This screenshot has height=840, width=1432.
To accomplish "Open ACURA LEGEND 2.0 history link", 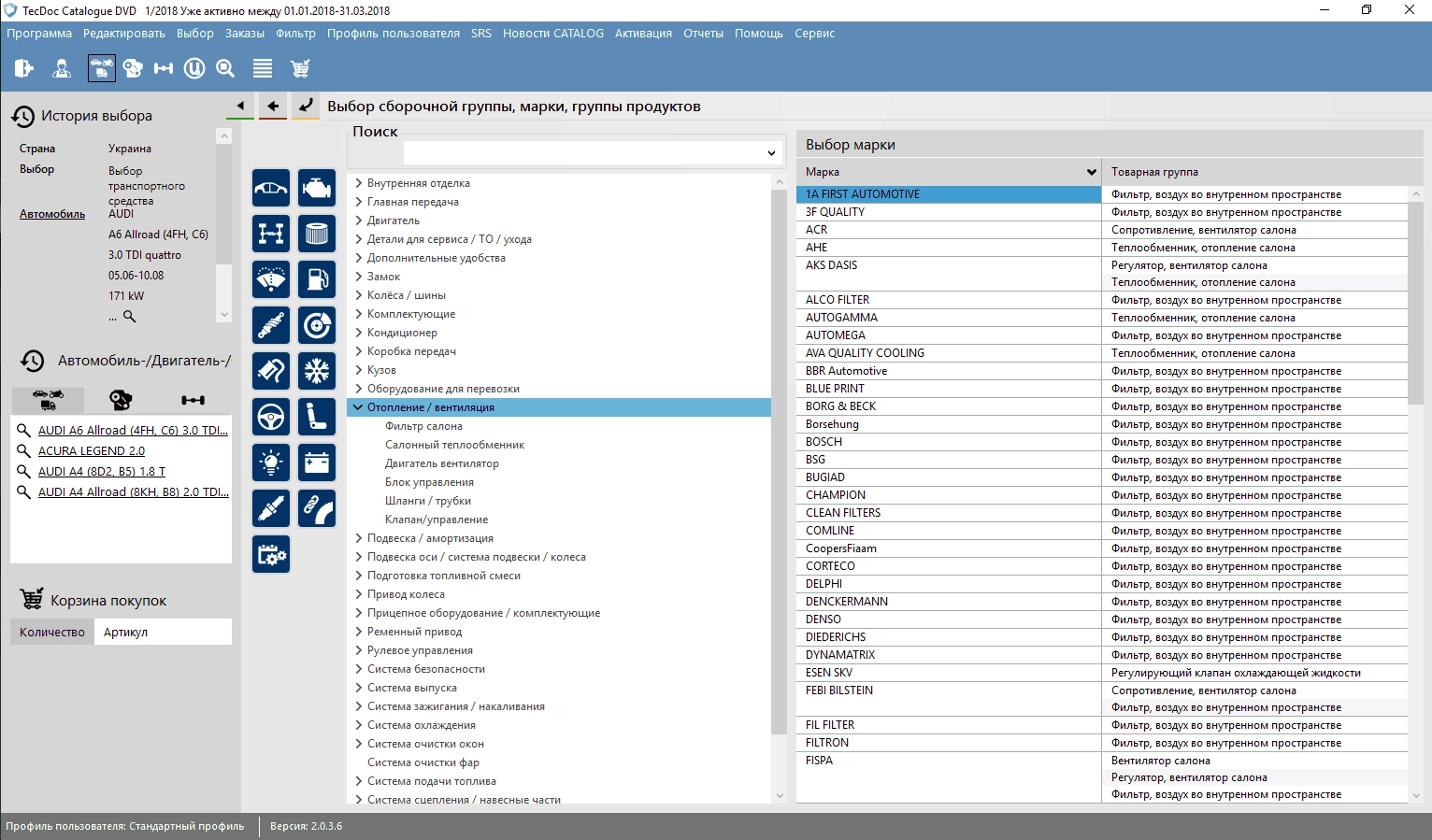I will (92, 451).
